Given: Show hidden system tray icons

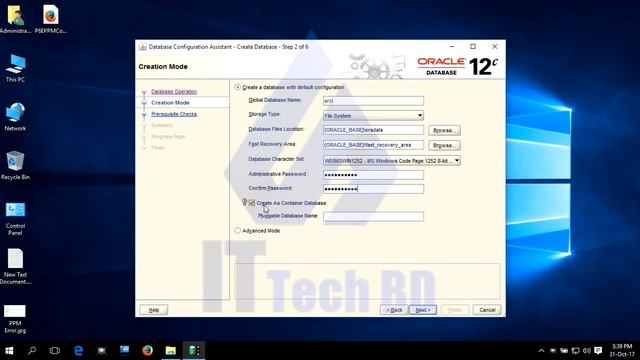Looking at the screenshot, I should [541, 351].
